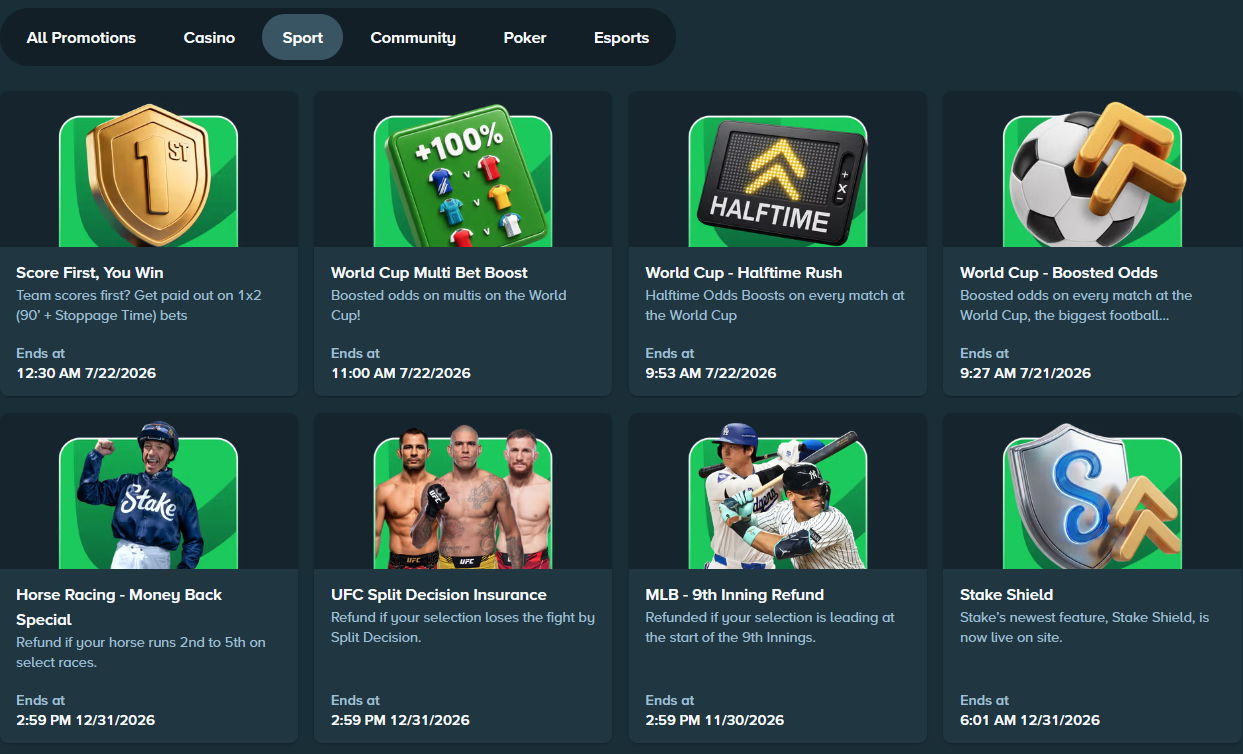
Task: Click 'Boosted odds on every match' description
Action: (x=1076, y=306)
